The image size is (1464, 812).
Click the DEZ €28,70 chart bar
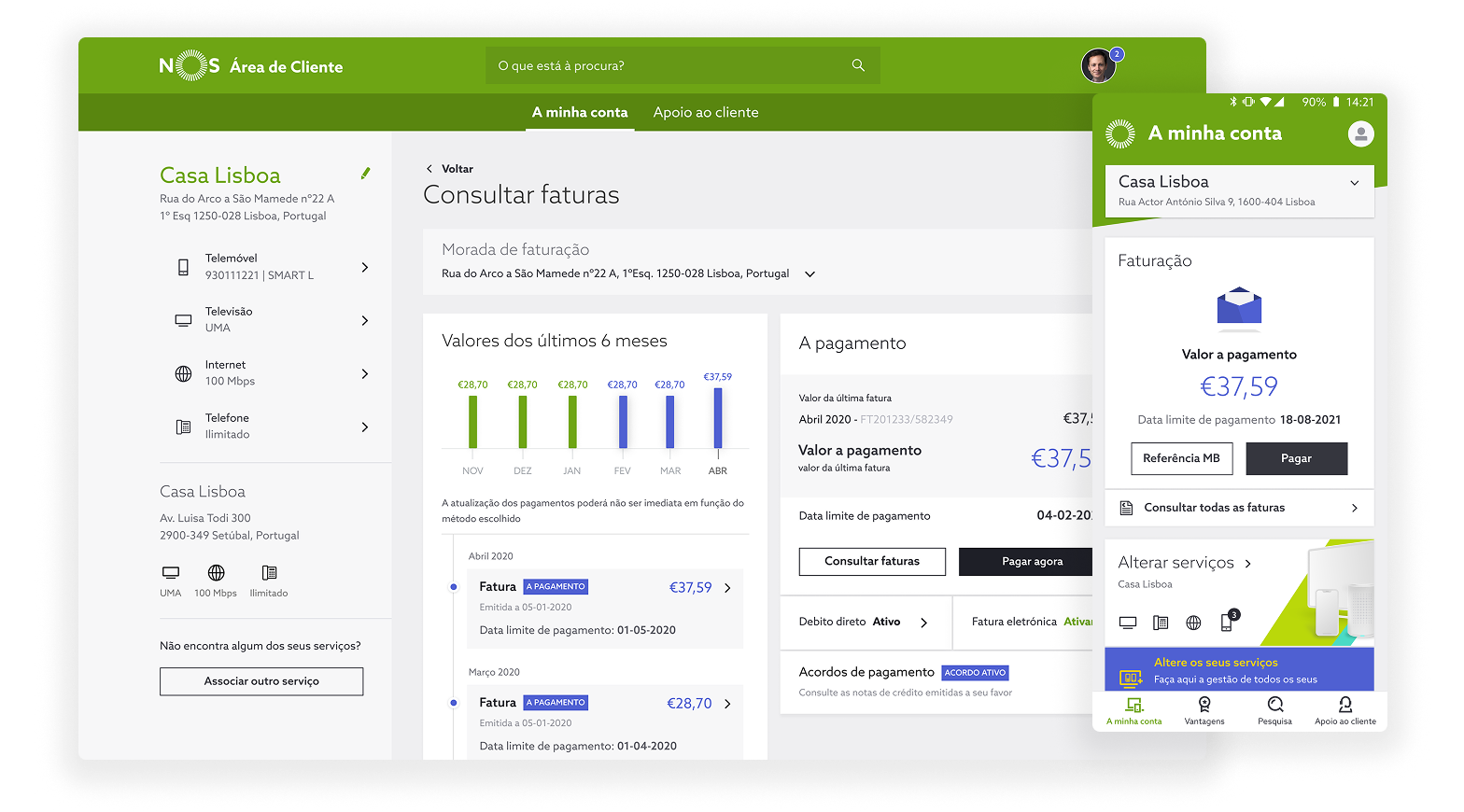(x=523, y=422)
